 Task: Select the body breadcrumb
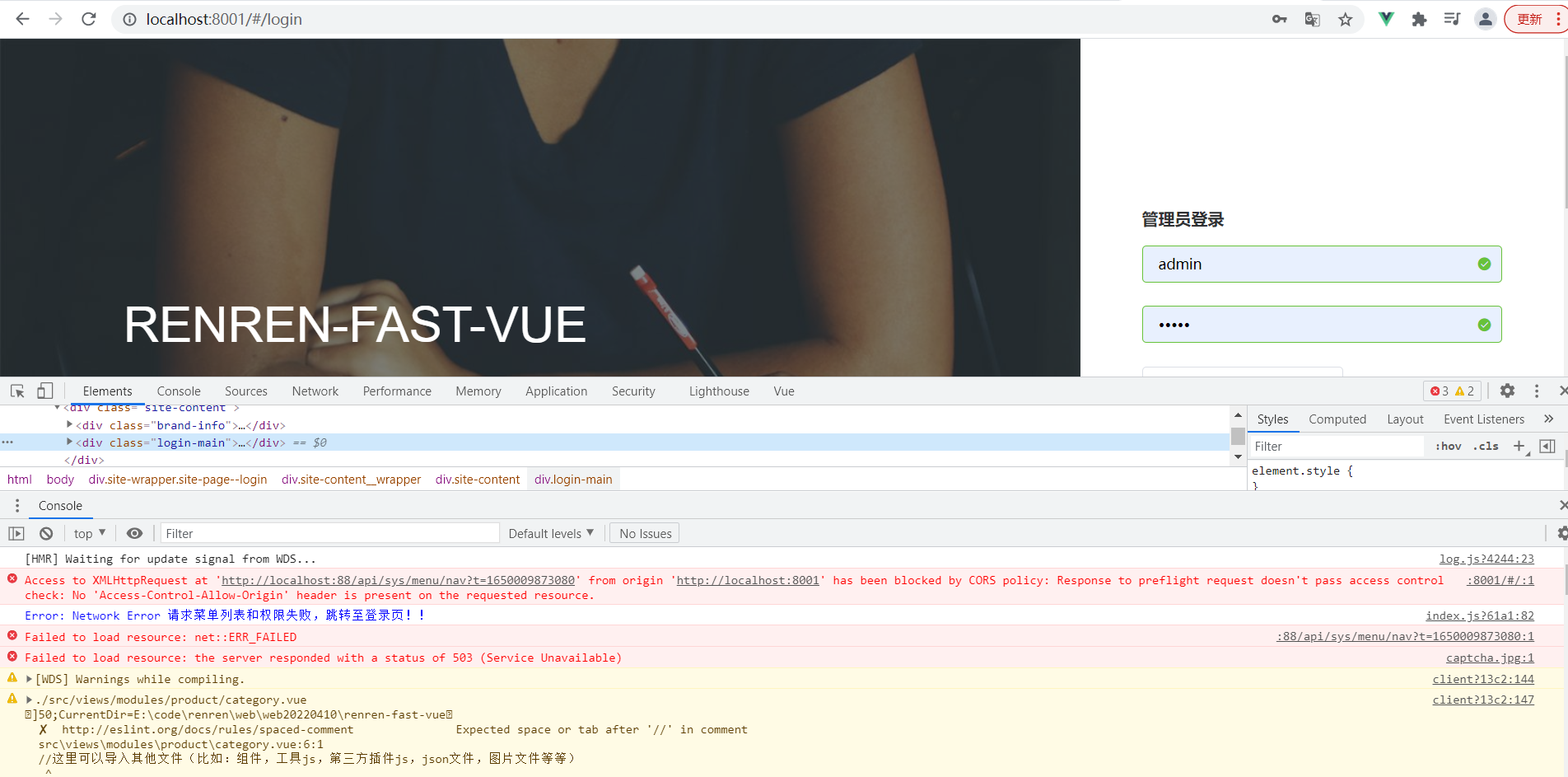60,480
